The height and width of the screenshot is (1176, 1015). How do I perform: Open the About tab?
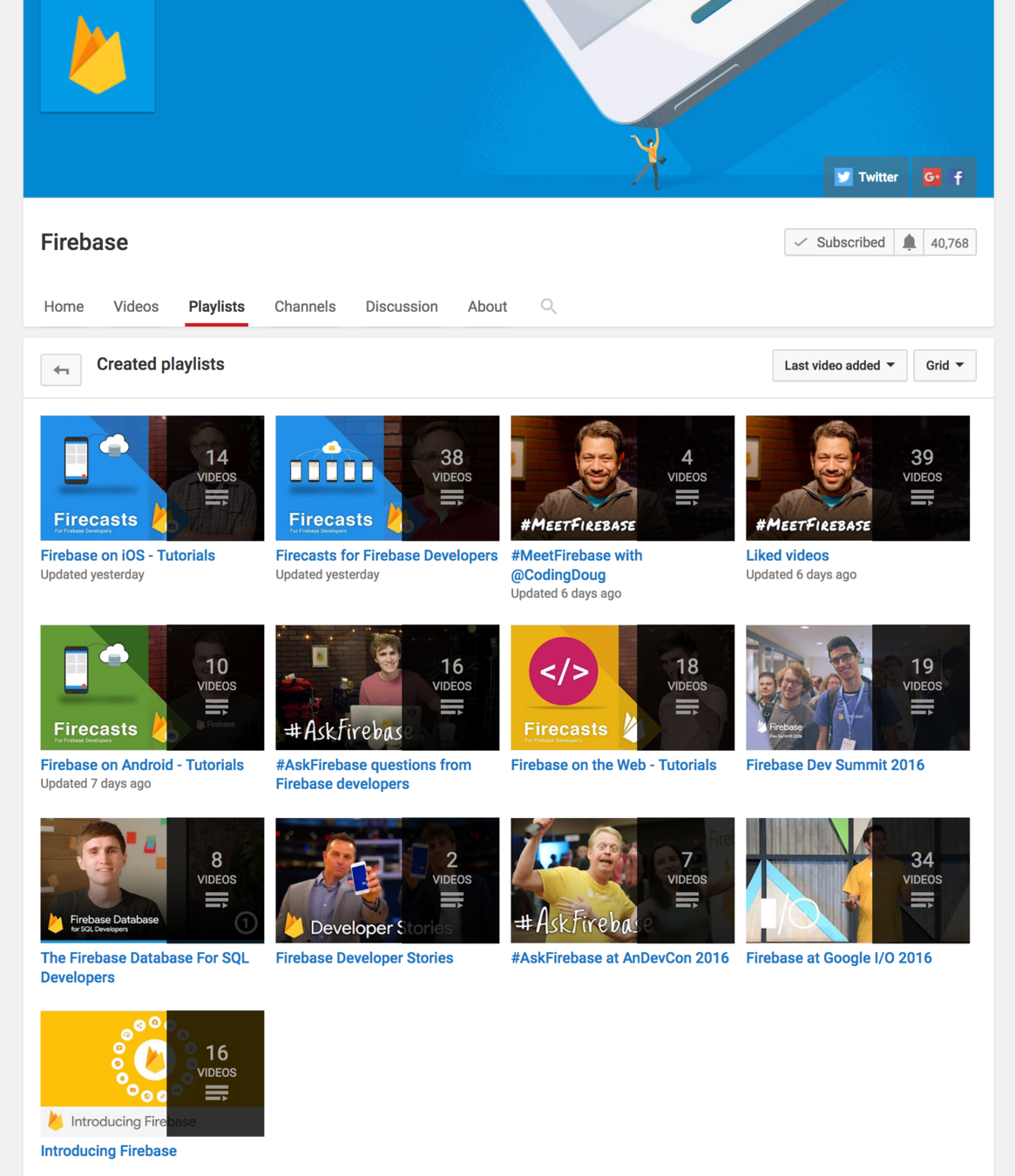(x=487, y=307)
